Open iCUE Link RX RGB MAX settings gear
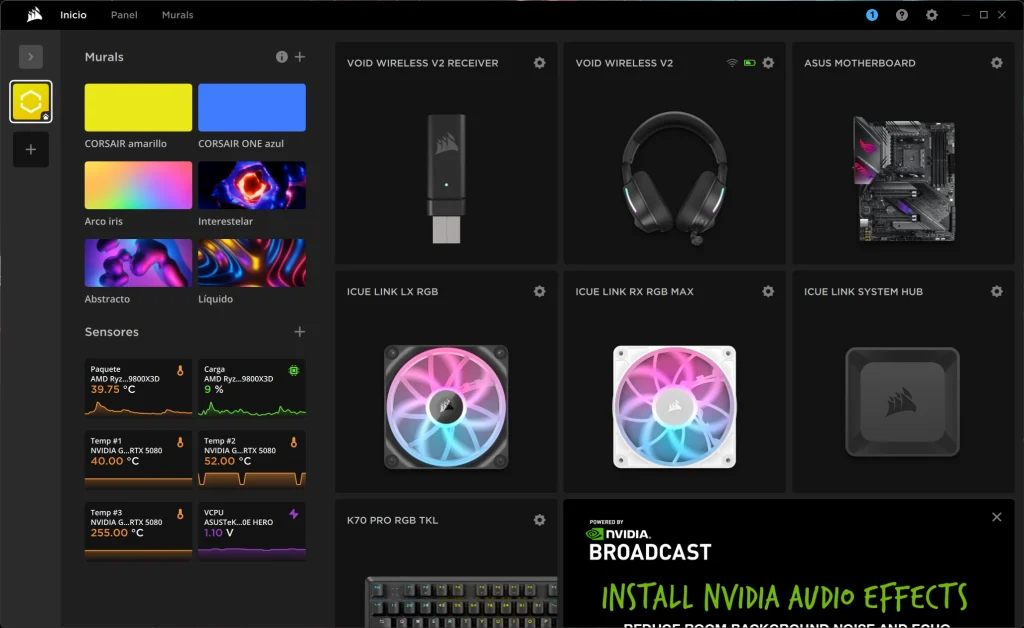This screenshot has width=1024, height=628. click(x=768, y=291)
